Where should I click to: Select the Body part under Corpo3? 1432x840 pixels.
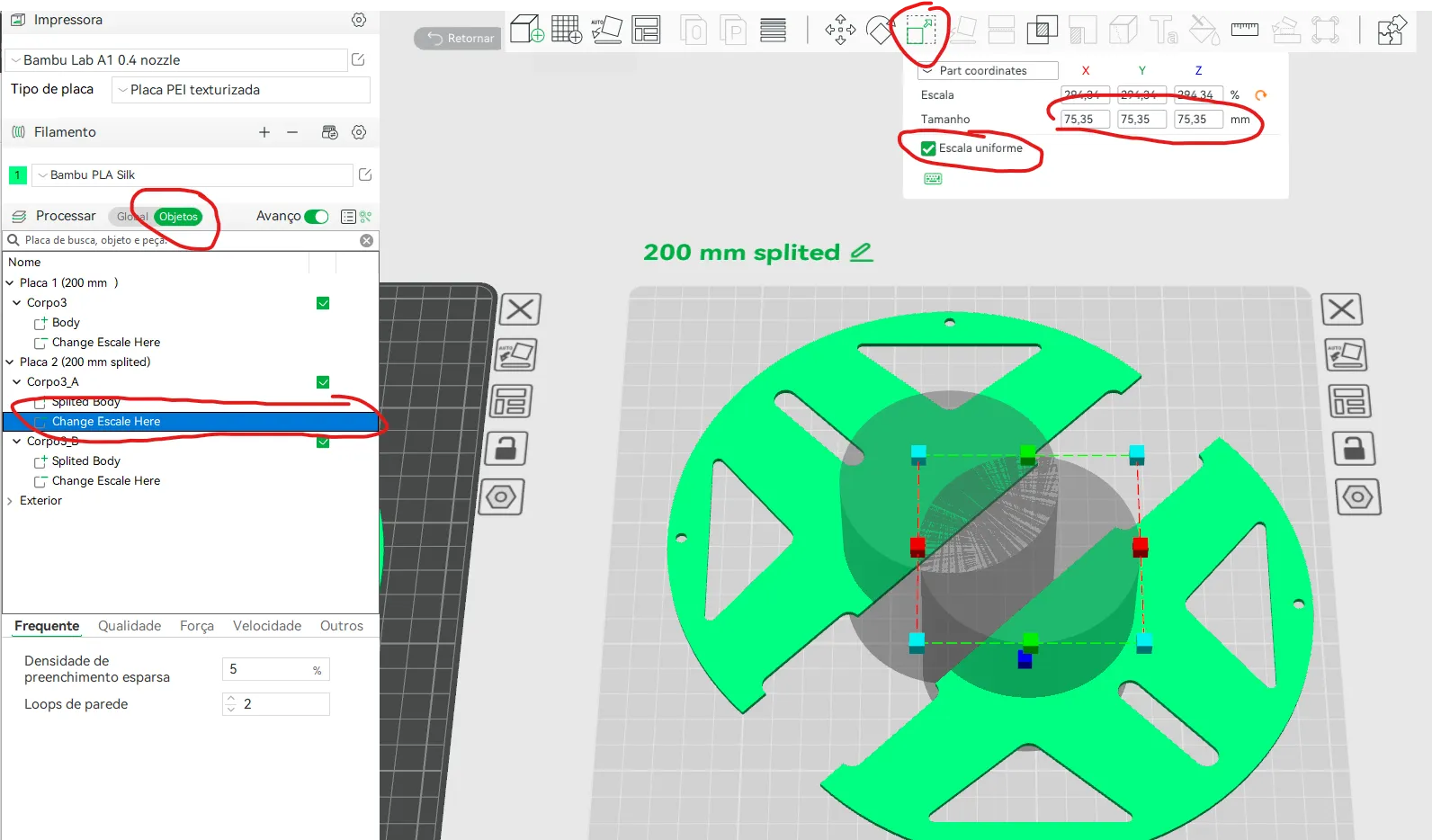click(x=66, y=323)
